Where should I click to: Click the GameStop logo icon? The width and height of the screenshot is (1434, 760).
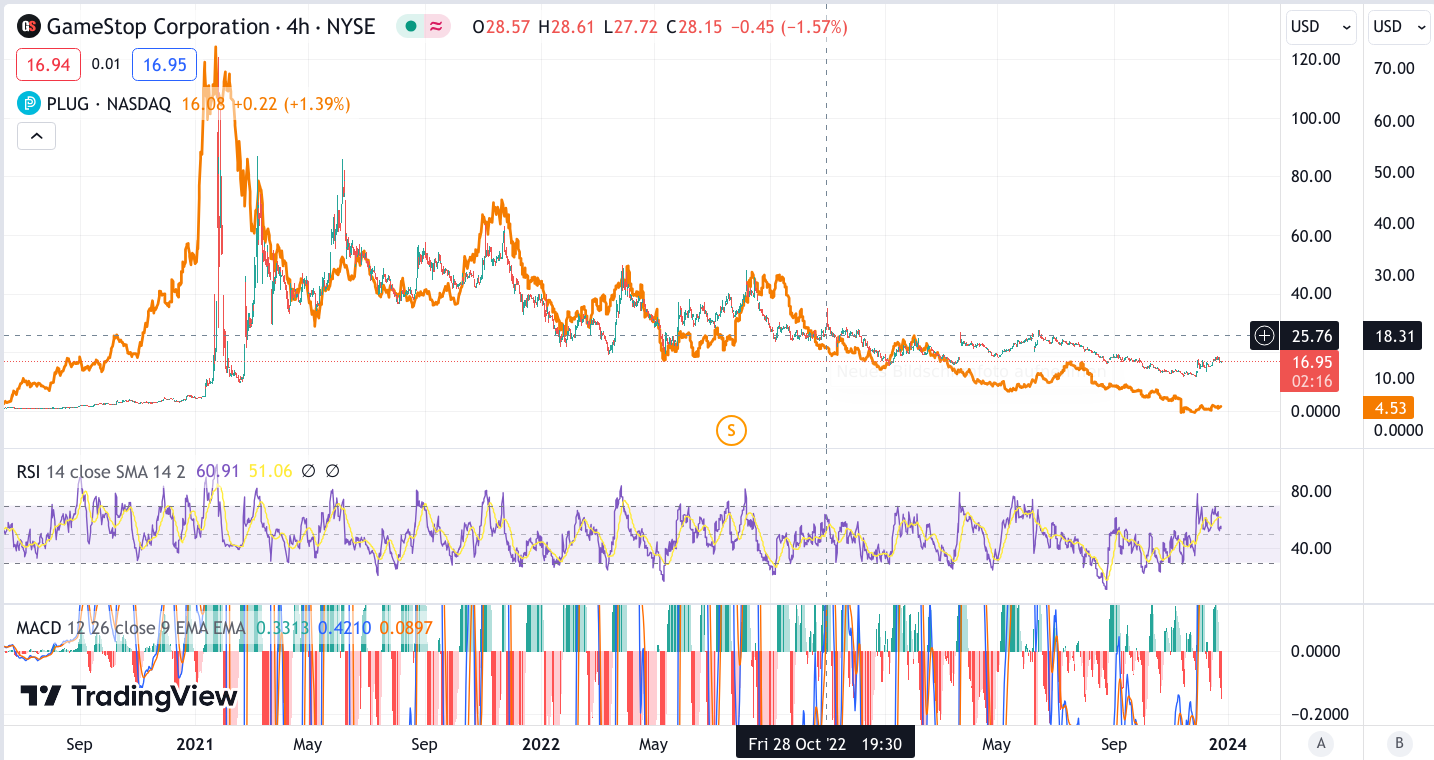click(29, 27)
